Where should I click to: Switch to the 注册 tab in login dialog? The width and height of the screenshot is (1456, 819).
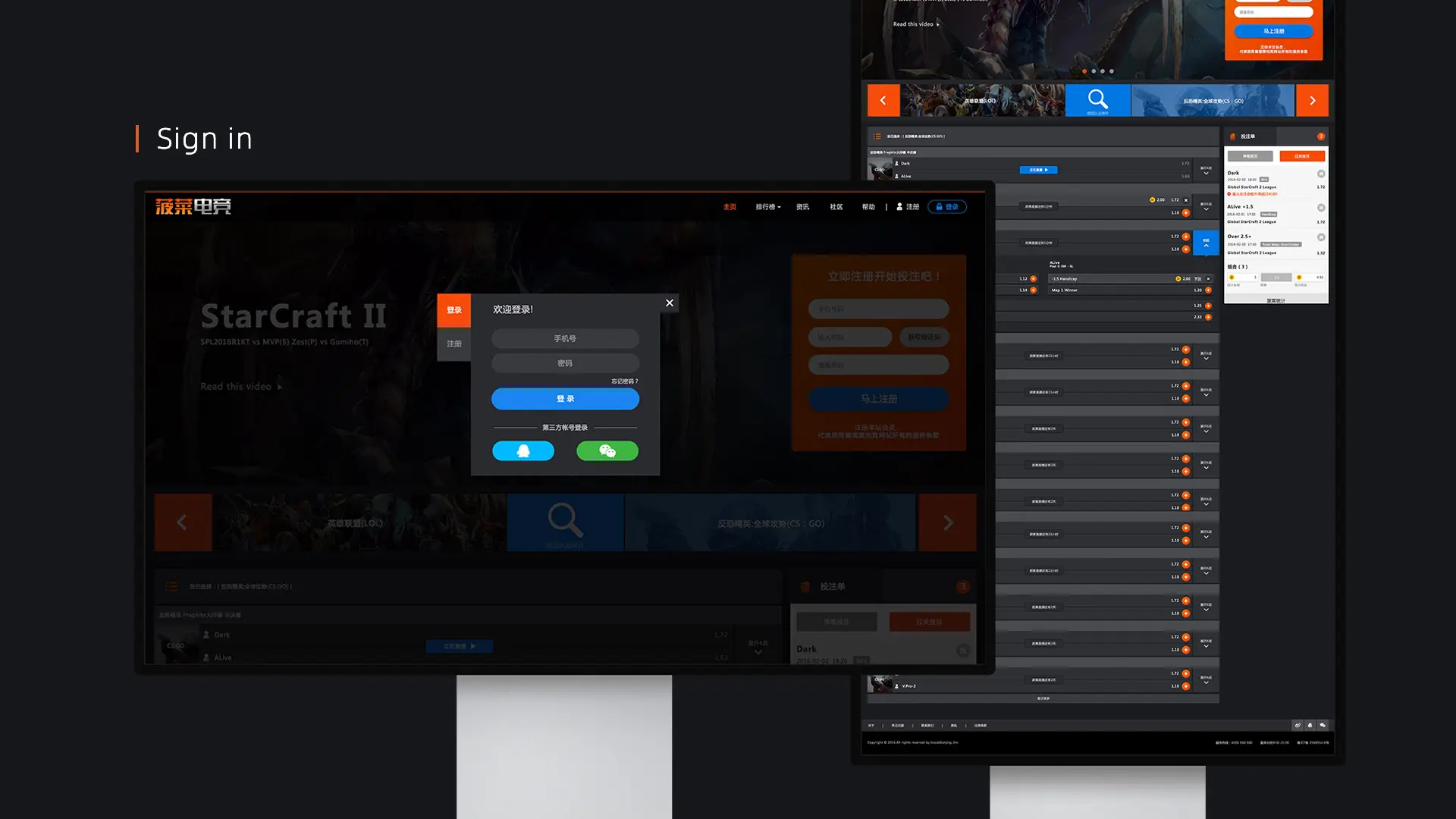pos(453,344)
